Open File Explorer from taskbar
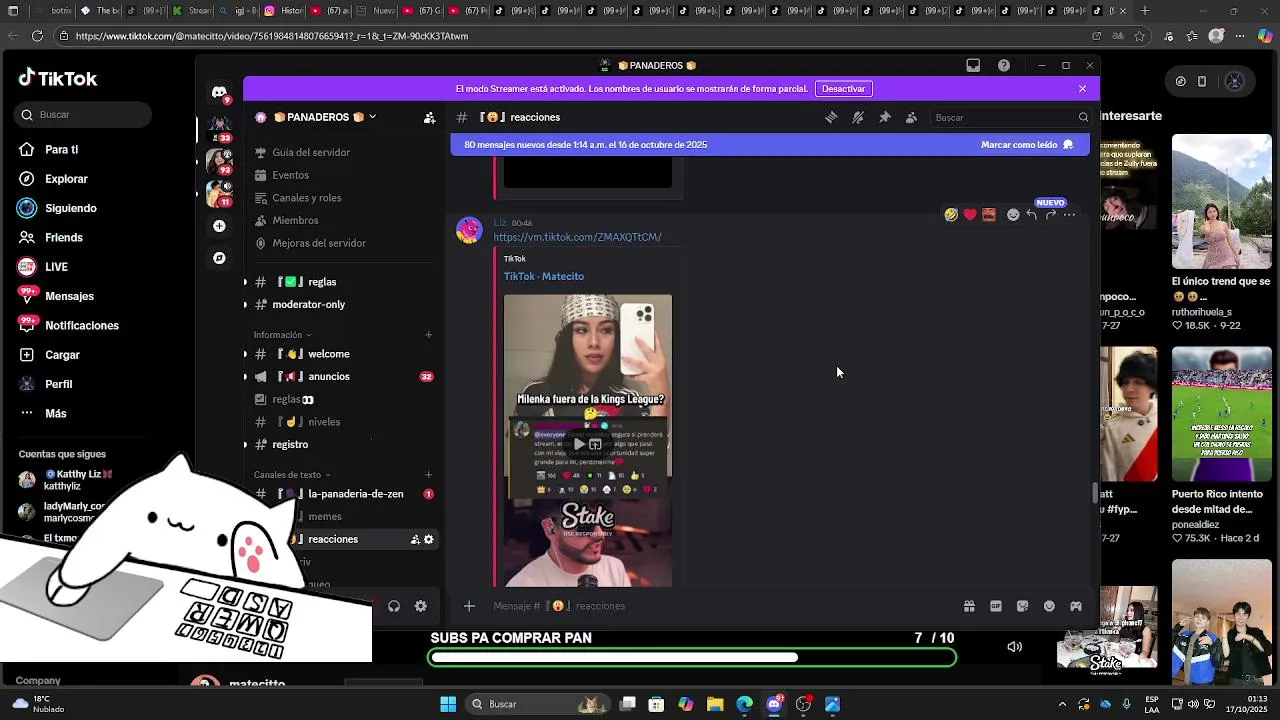The image size is (1280, 720). (x=715, y=704)
